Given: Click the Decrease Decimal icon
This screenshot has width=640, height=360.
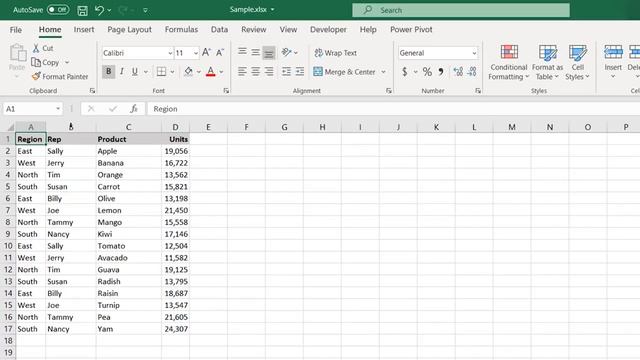Looking at the screenshot, I should click(x=472, y=72).
